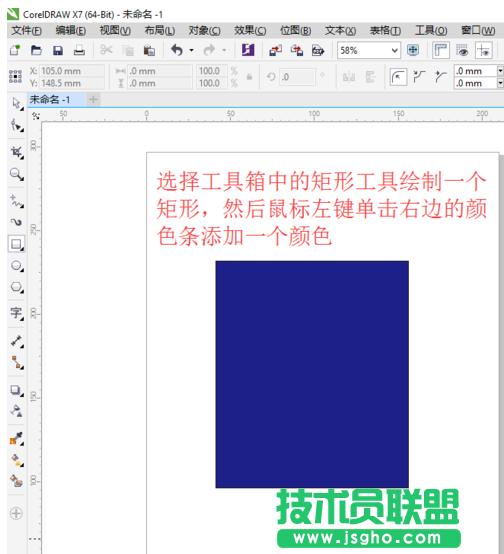Screen dimensions: 504x554
Task: Toggle the scalloped corner option
Action: (x=420, y=77)
